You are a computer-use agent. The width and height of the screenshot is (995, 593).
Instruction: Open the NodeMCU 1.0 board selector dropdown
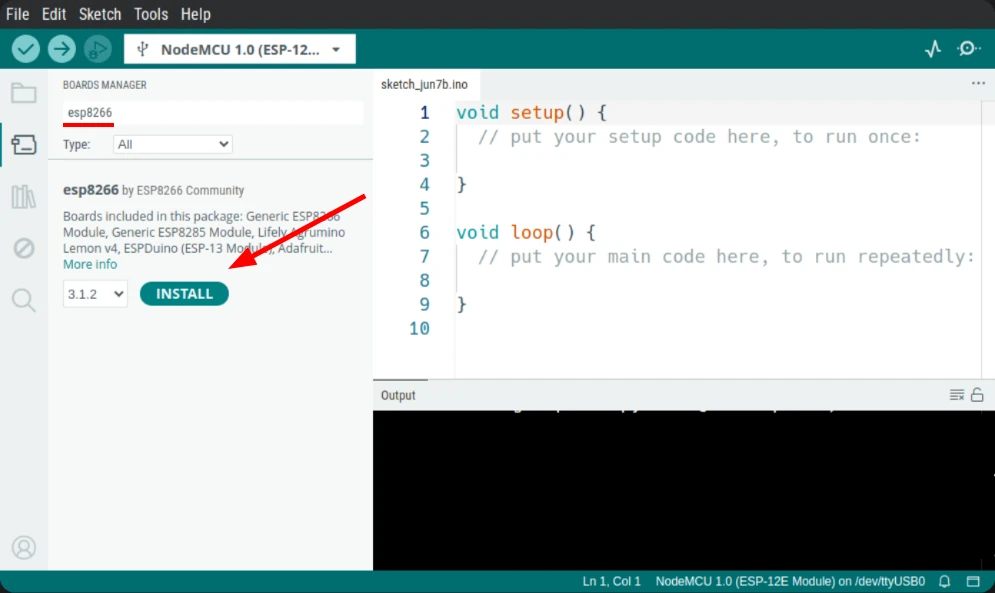point(240,49)
